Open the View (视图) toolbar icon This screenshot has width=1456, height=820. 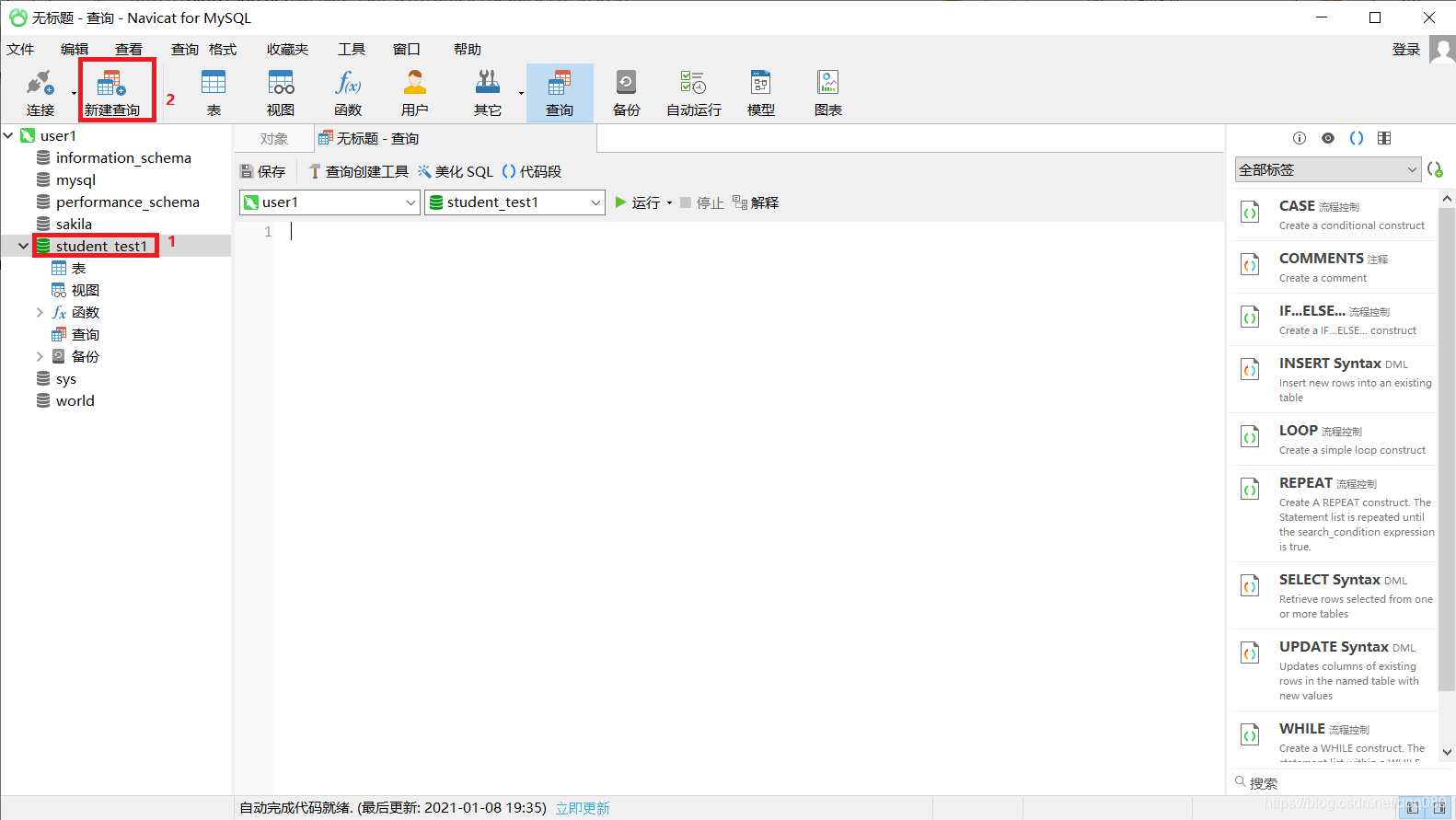(281, 93)
